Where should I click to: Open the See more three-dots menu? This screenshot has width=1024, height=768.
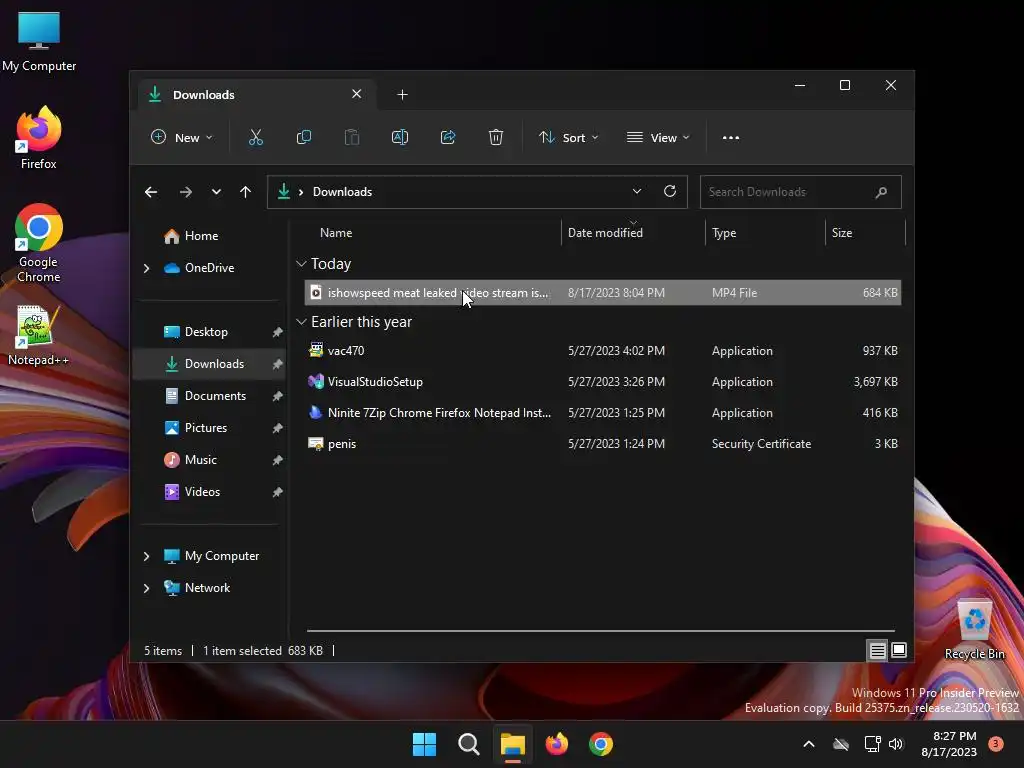point(731,138)
